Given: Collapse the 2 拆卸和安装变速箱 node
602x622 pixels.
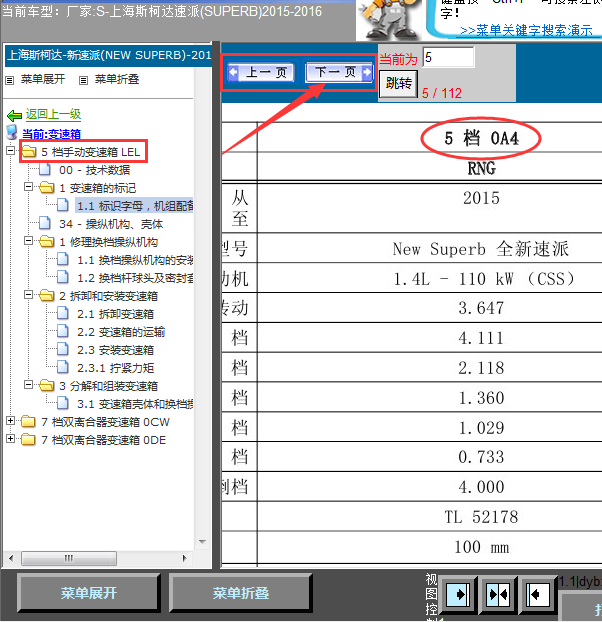Looking at the screenshot, I should 29,294.
